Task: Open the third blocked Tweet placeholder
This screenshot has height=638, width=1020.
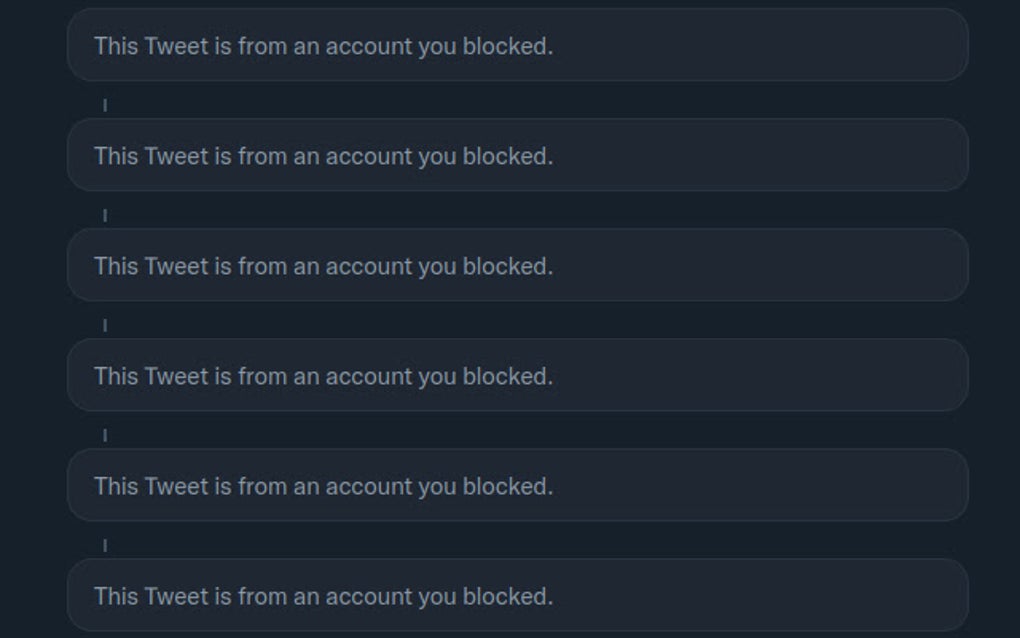Action: coord(516,265)
